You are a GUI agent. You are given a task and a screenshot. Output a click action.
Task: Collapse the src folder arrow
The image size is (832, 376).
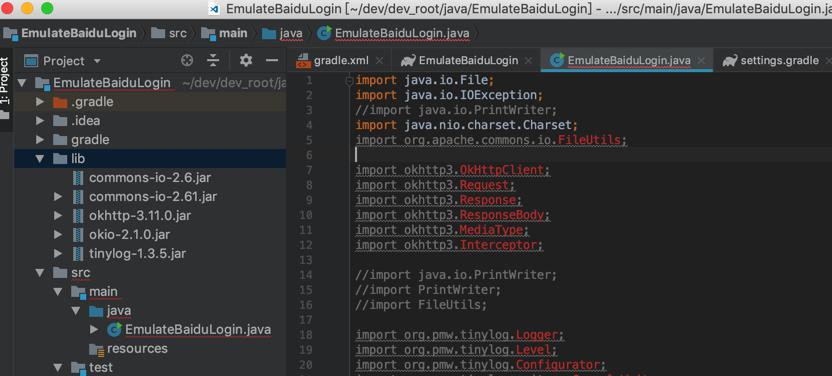pos(40,273)
